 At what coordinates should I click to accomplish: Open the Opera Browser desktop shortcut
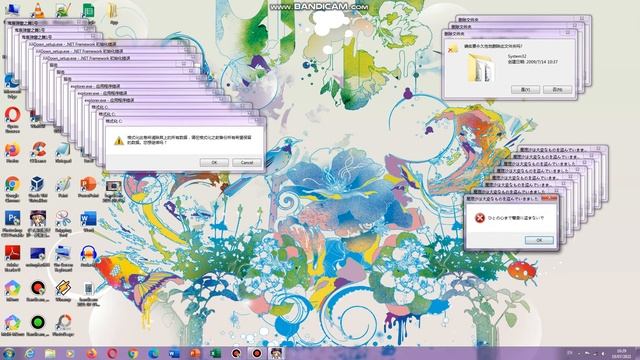(x=12, y=119)
